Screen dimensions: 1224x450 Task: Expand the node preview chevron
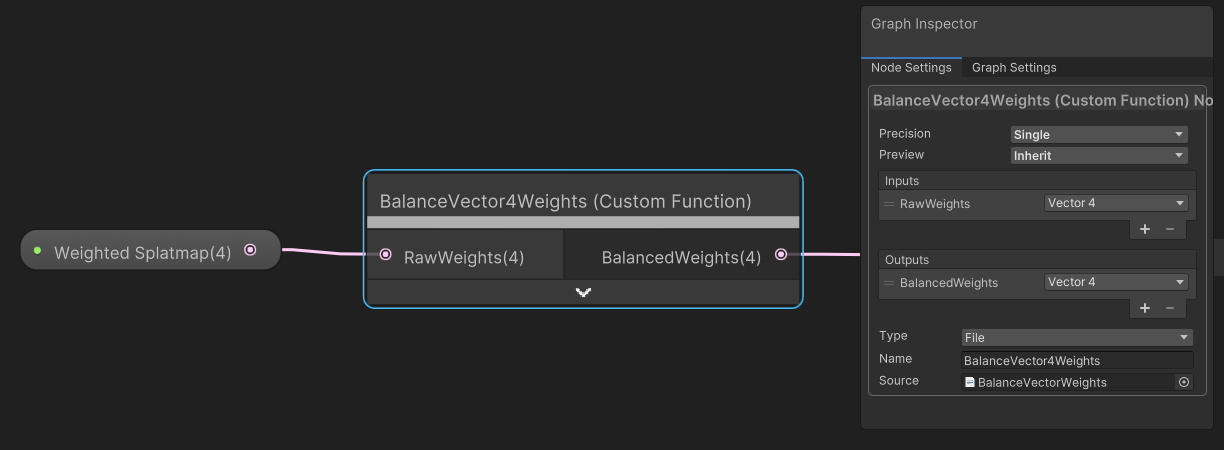click(x=583, y=292)
